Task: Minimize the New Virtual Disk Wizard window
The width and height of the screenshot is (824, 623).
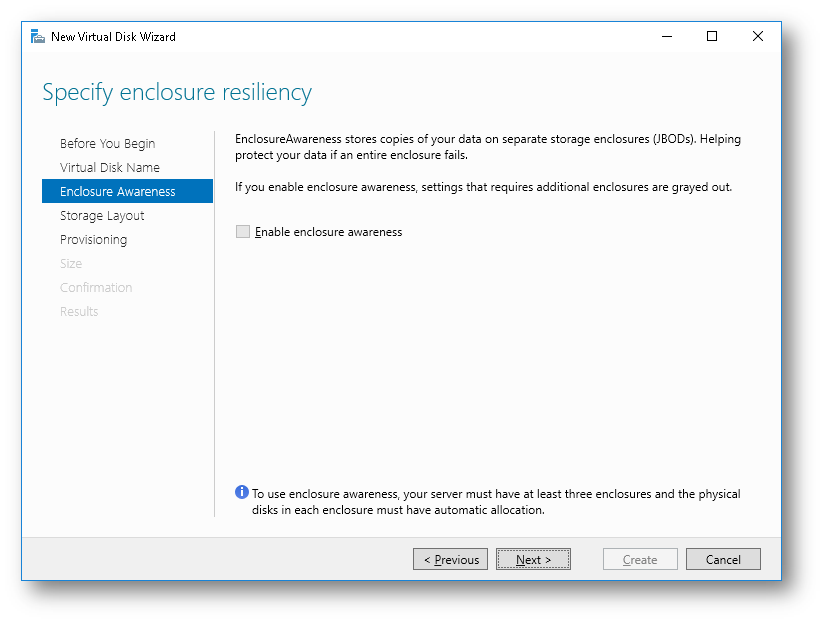Action: coord(666,36)
